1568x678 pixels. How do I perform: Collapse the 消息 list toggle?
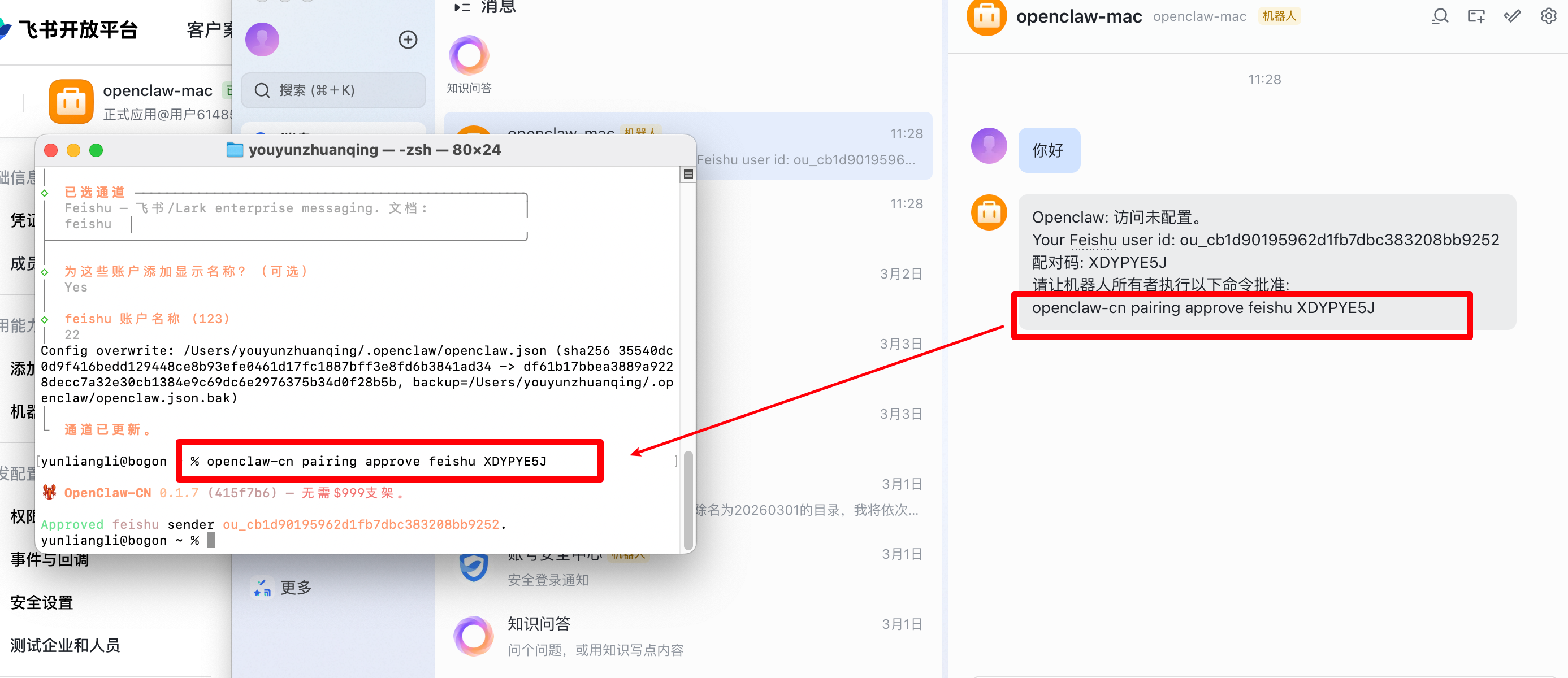click(462, 7)
